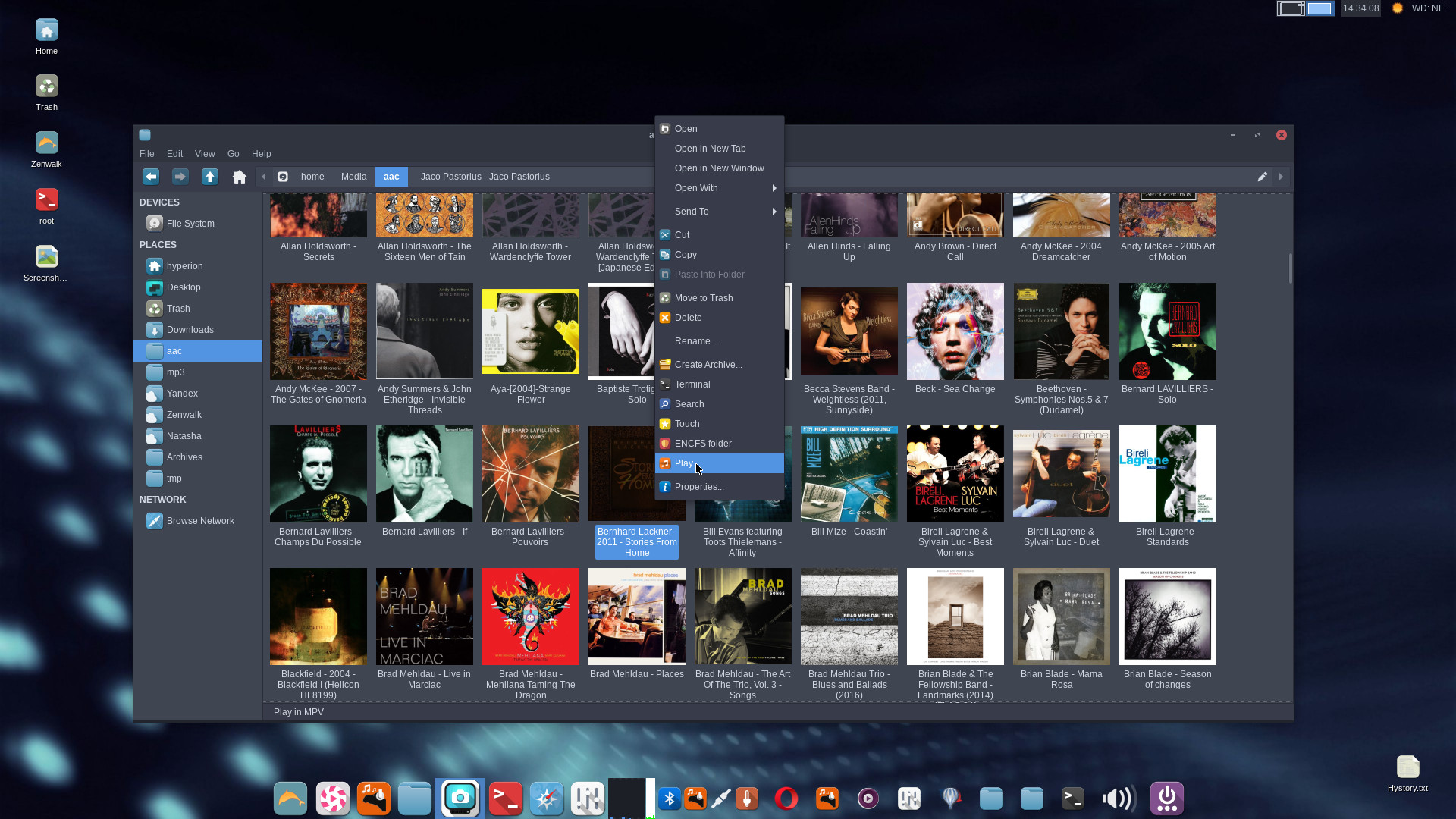1456x819 pixels.
Task: Click Opera browser icon in dock
Action: 786,798
